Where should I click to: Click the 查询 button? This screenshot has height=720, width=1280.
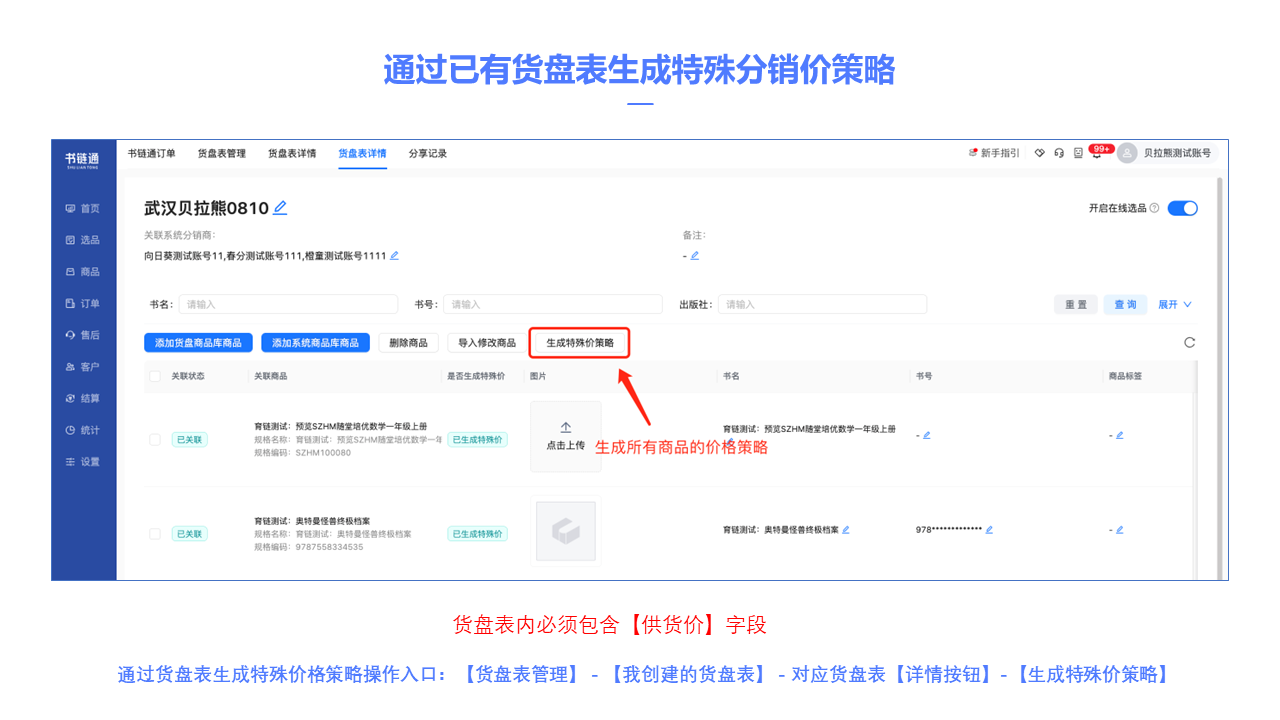click(1126, 305)
